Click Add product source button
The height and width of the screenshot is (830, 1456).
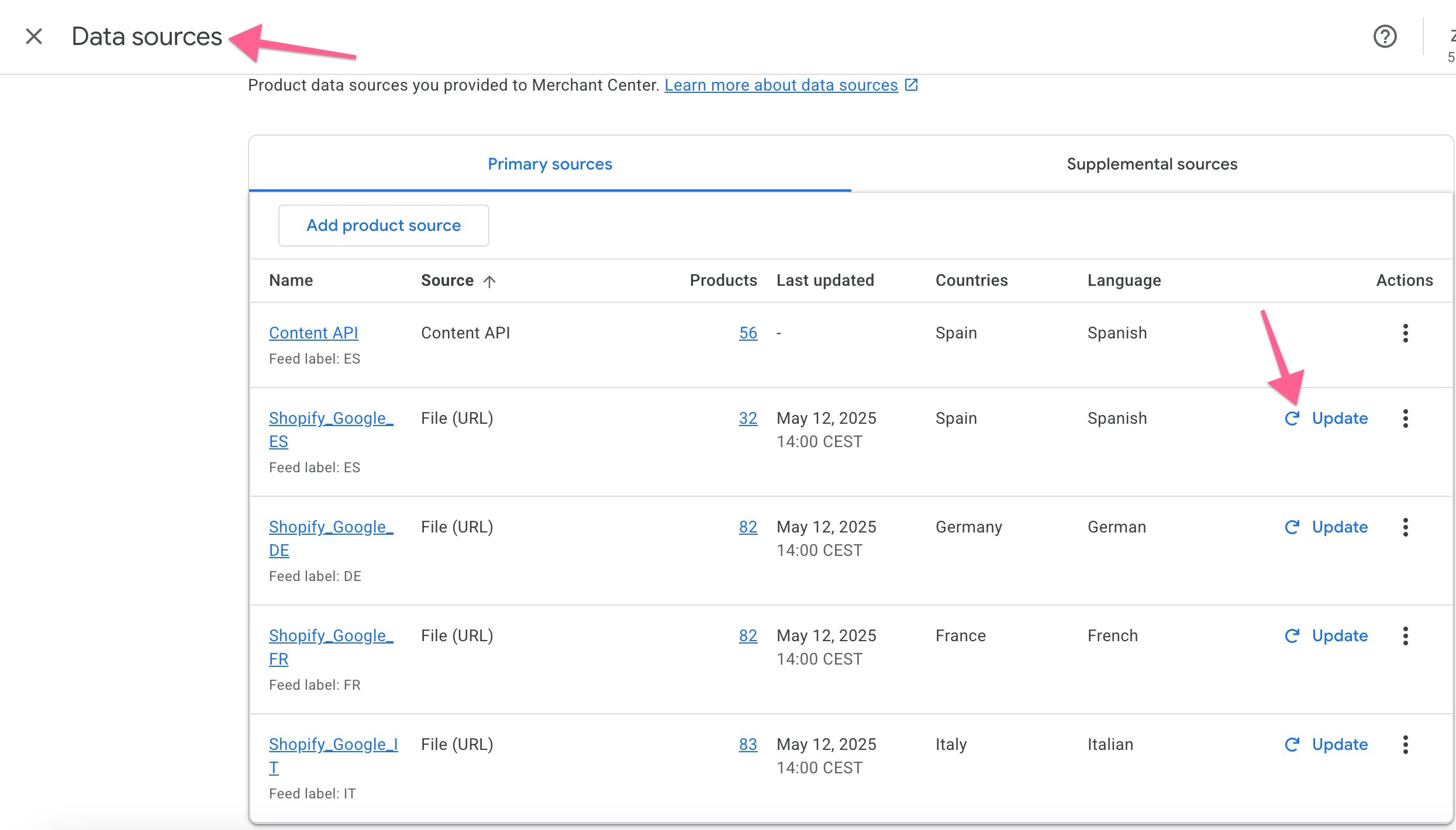(384, 226)
